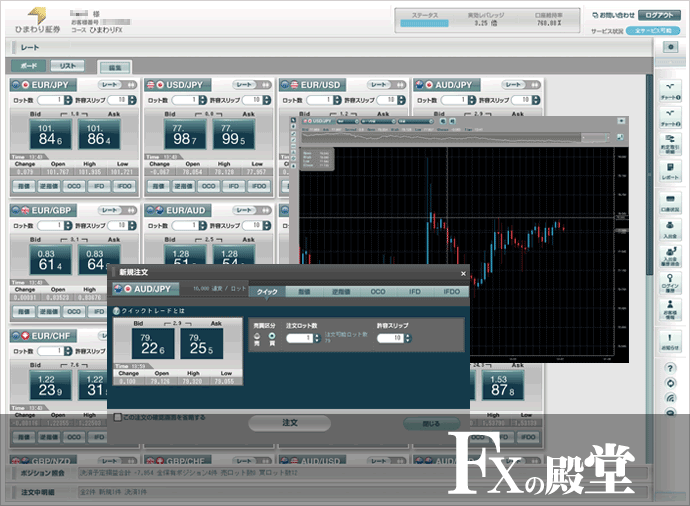The image size is (690, 506).
Task: Click the OCO button on EUR/JPY panel
Action: pos(74,187)
